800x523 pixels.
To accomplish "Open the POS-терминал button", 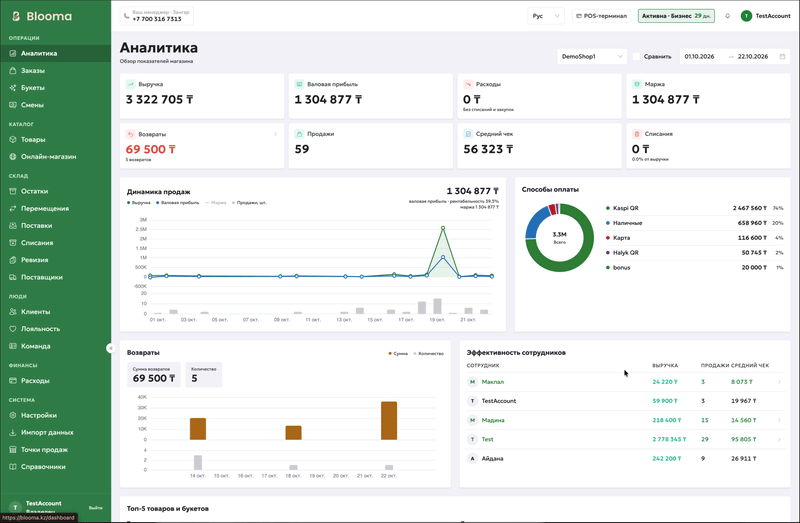I will (x=602, y=16).
